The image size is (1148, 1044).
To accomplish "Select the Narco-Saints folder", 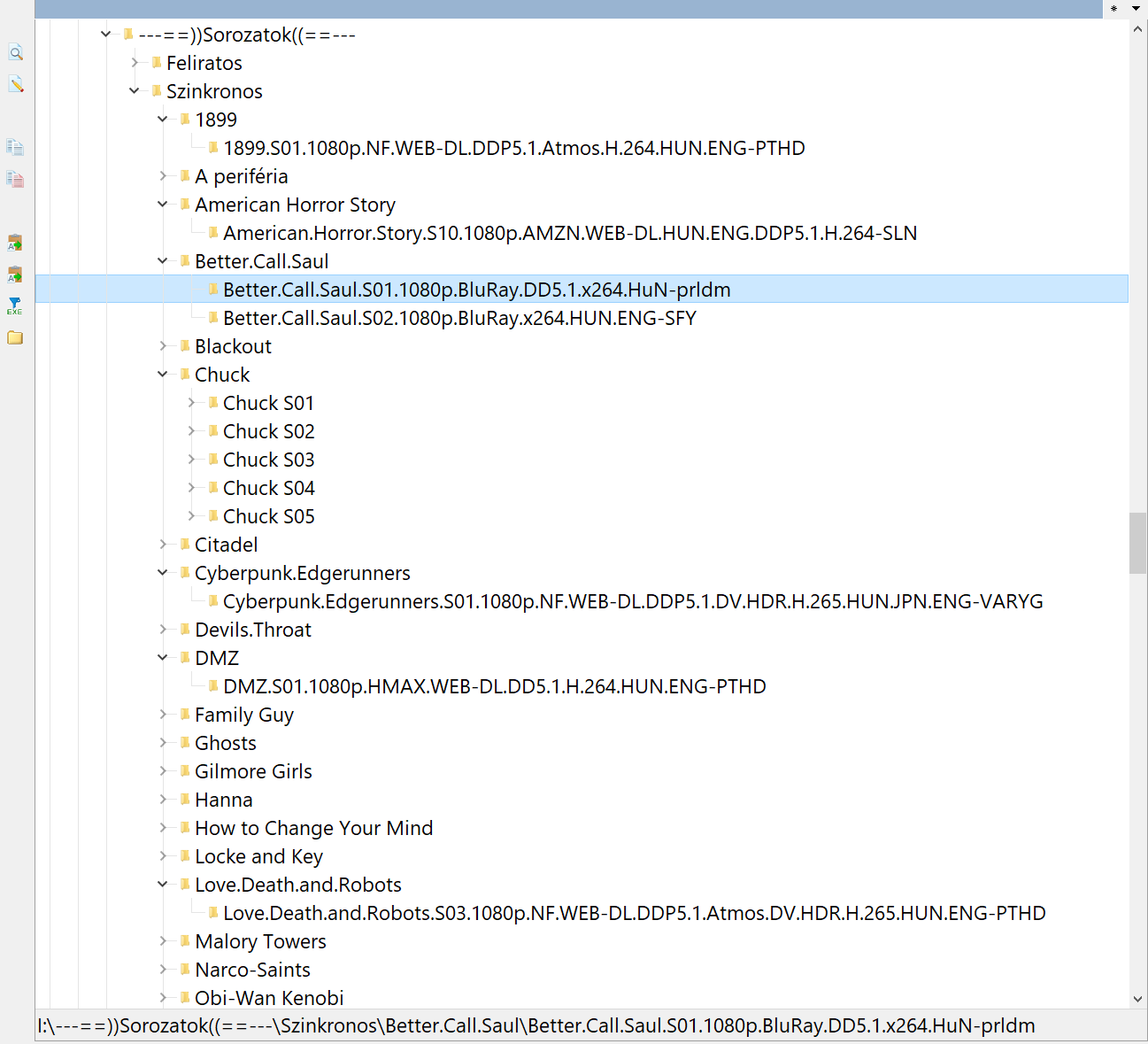I will pyautogui.click(x=252, y=970).
